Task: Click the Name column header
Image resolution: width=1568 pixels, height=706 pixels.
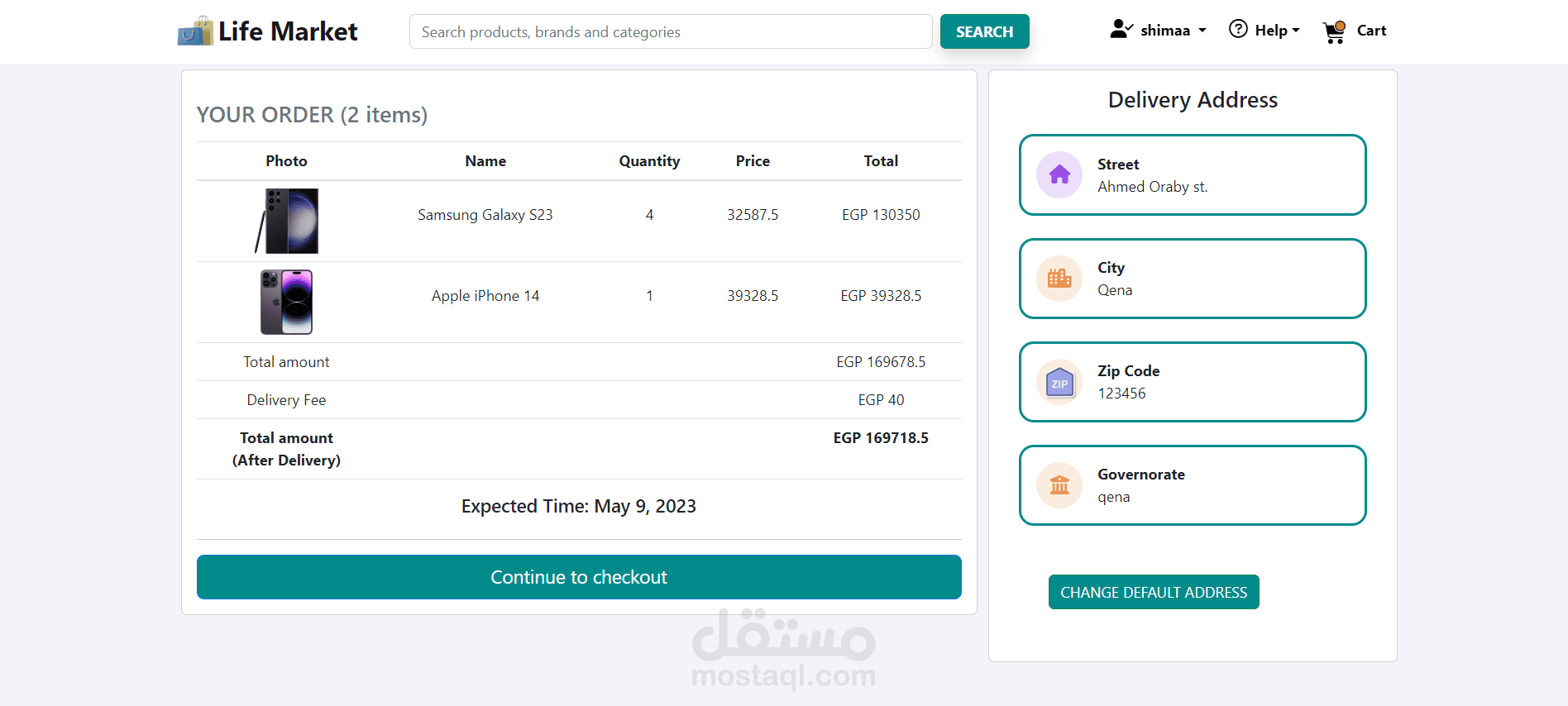Action: tap(485, 161)
